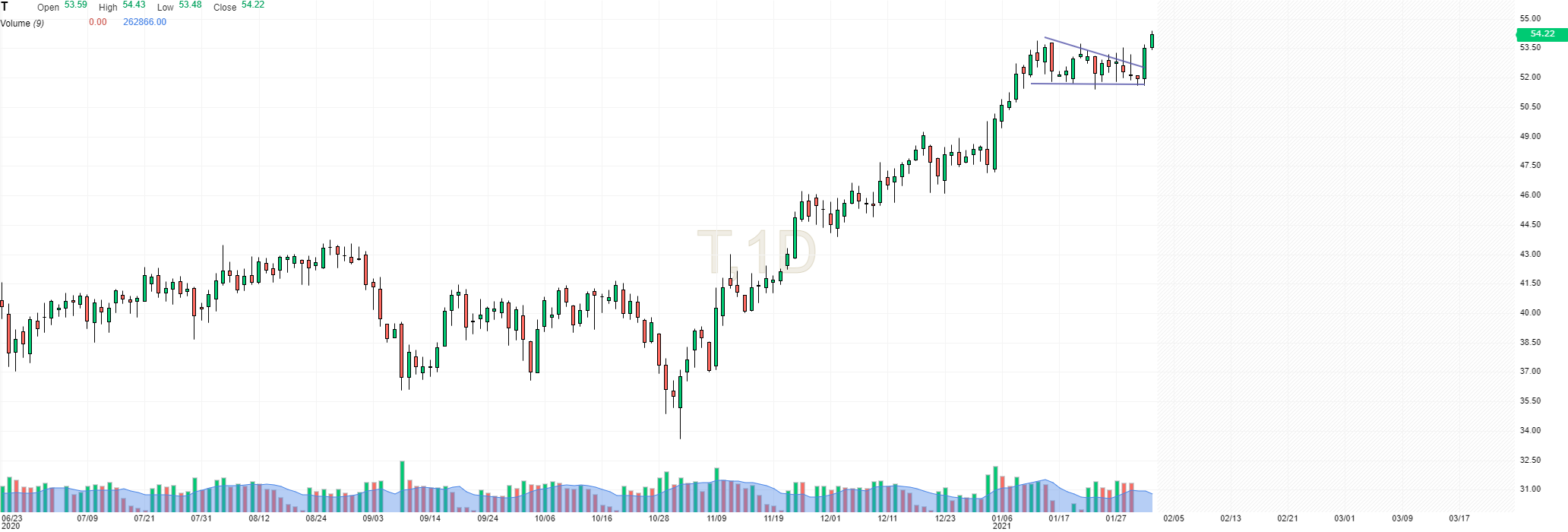This screenshot has height=532, width=1568.
Task: Click the 55.00 price axis label
Action: coord(1530,18)
